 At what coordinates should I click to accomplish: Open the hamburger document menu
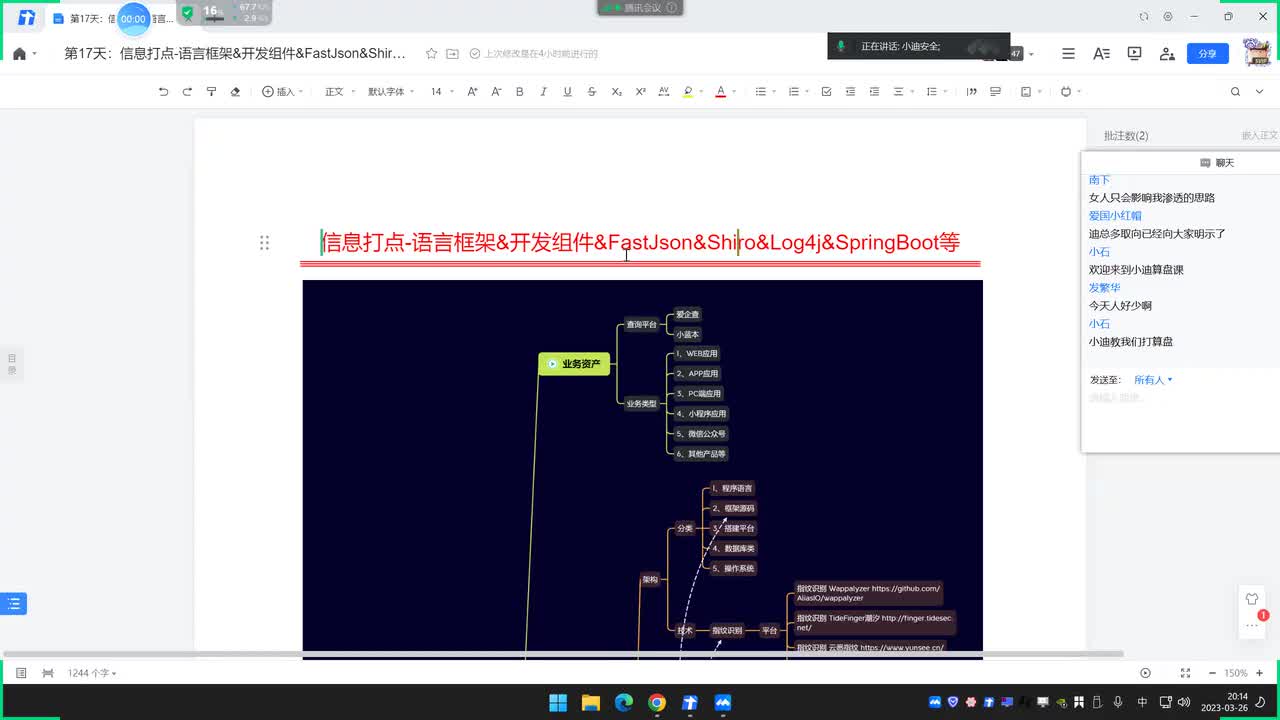(x=1069, y=54)
